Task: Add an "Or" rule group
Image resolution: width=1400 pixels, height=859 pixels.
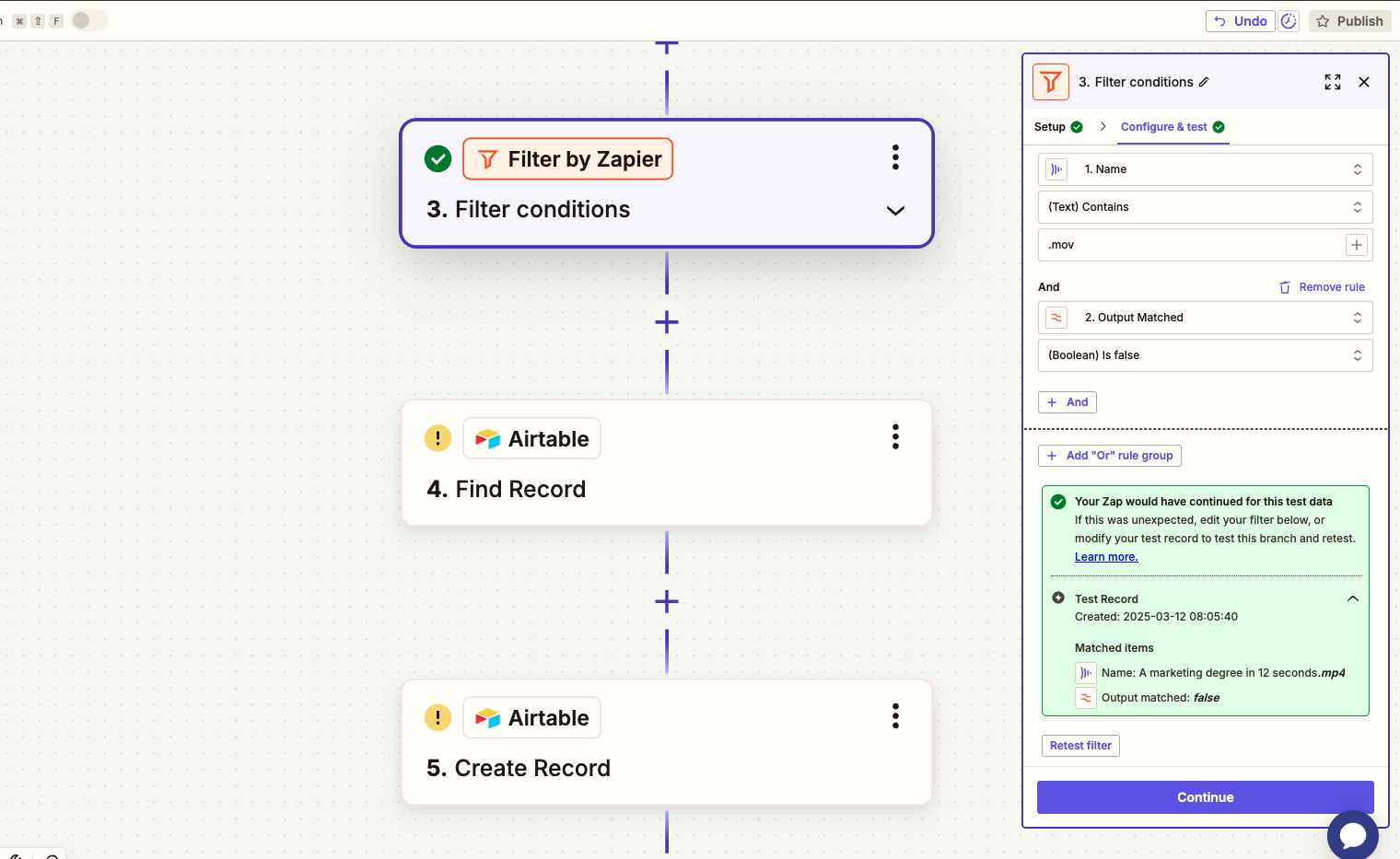Action: point(1110,456)
